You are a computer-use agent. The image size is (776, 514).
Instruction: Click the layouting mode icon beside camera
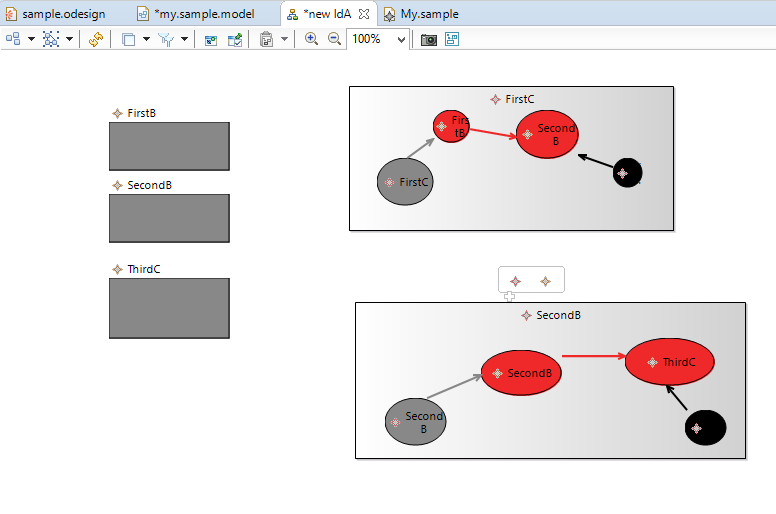452,39
